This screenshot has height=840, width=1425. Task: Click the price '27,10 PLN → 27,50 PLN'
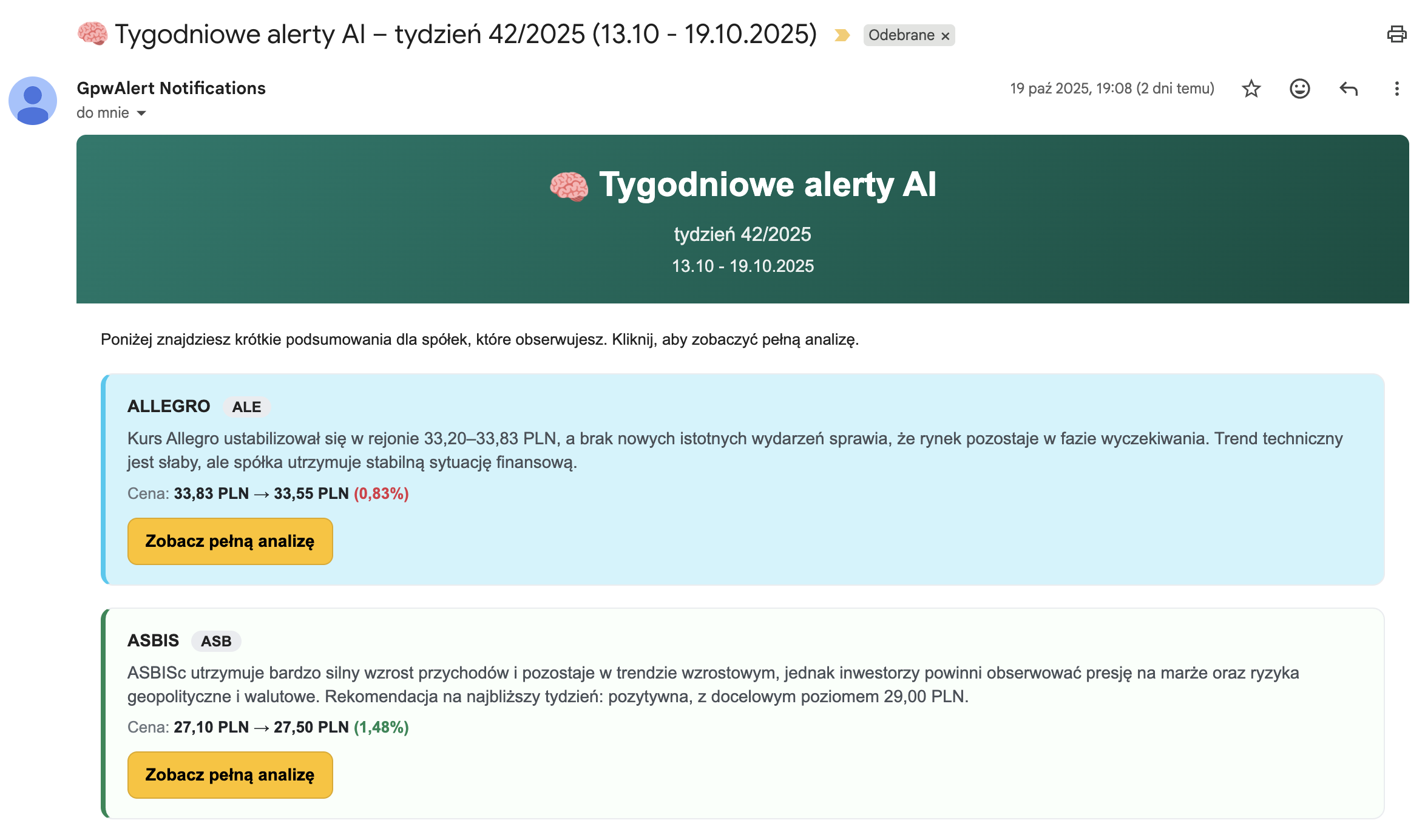[261, 727]
